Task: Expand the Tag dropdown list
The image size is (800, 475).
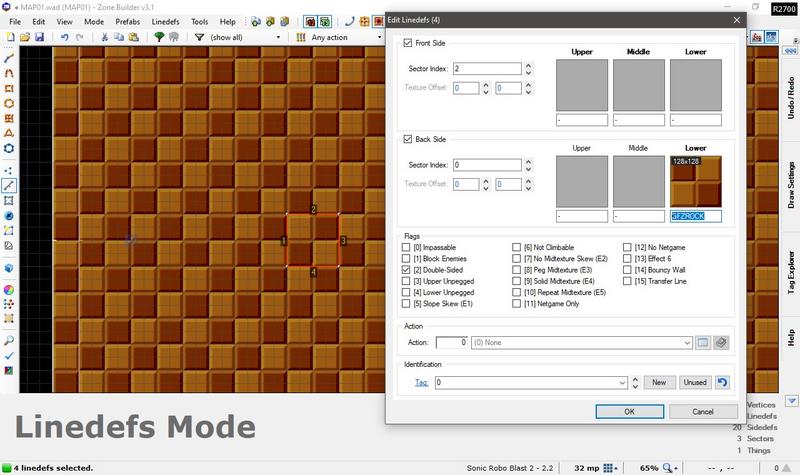Action: [621, 382]
